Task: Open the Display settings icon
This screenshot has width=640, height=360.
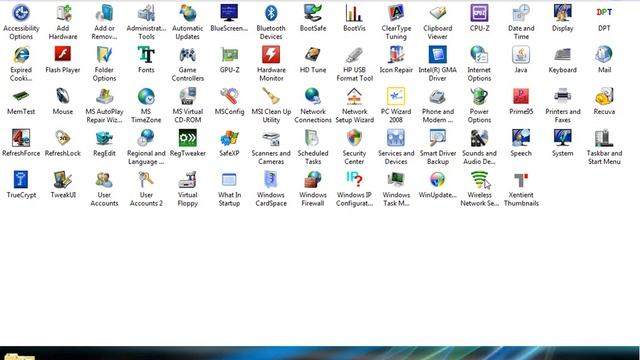Action: pyautogui.click(x=562, y=13)
